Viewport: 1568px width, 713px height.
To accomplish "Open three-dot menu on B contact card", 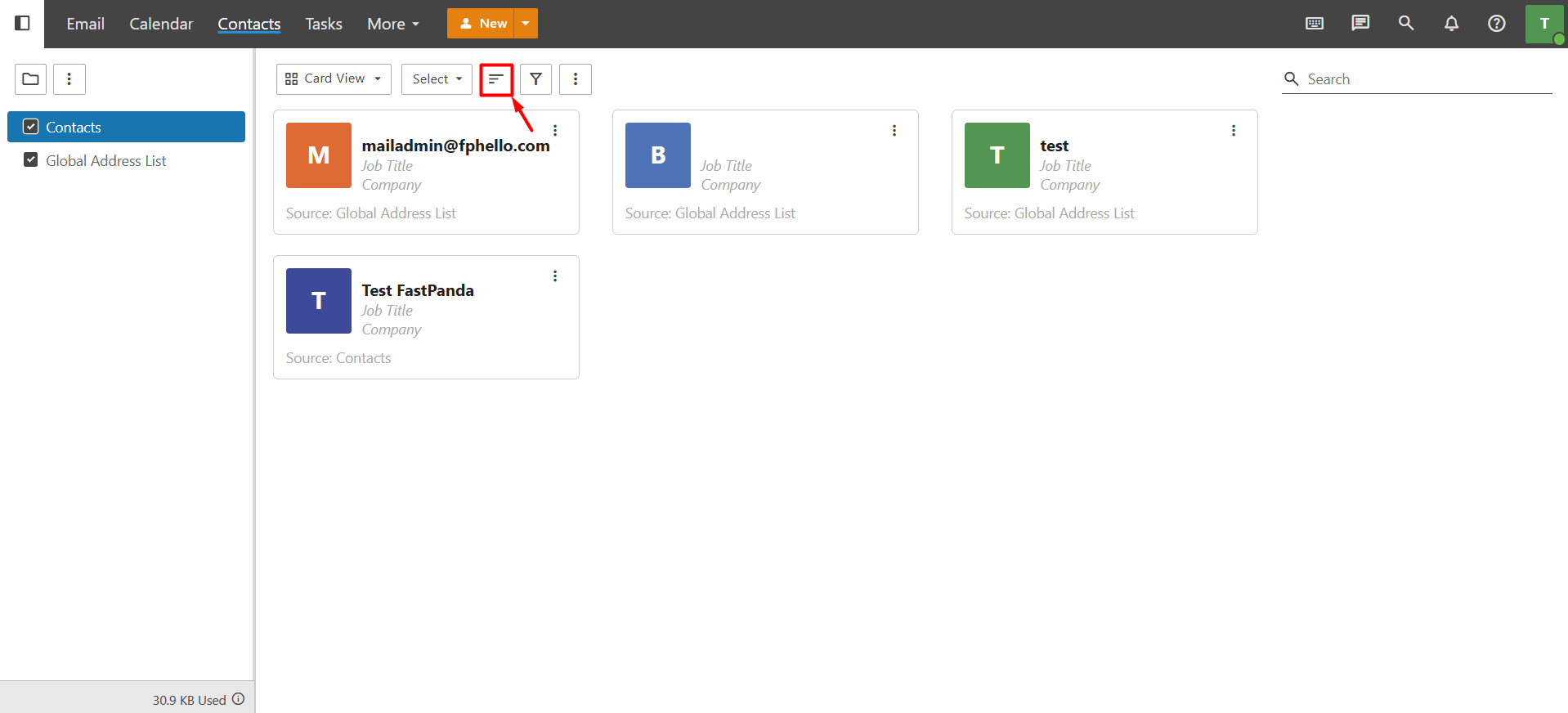I will [894, 131].
